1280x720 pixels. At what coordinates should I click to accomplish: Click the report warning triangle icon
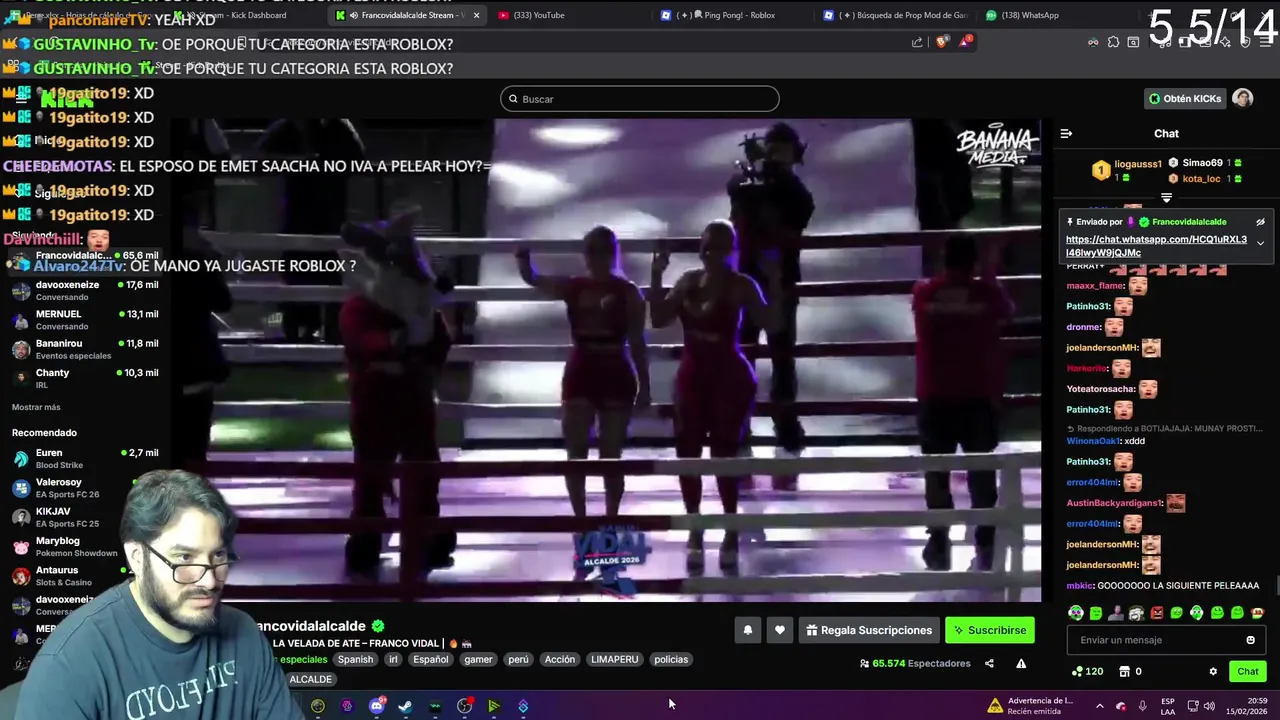1021,663
